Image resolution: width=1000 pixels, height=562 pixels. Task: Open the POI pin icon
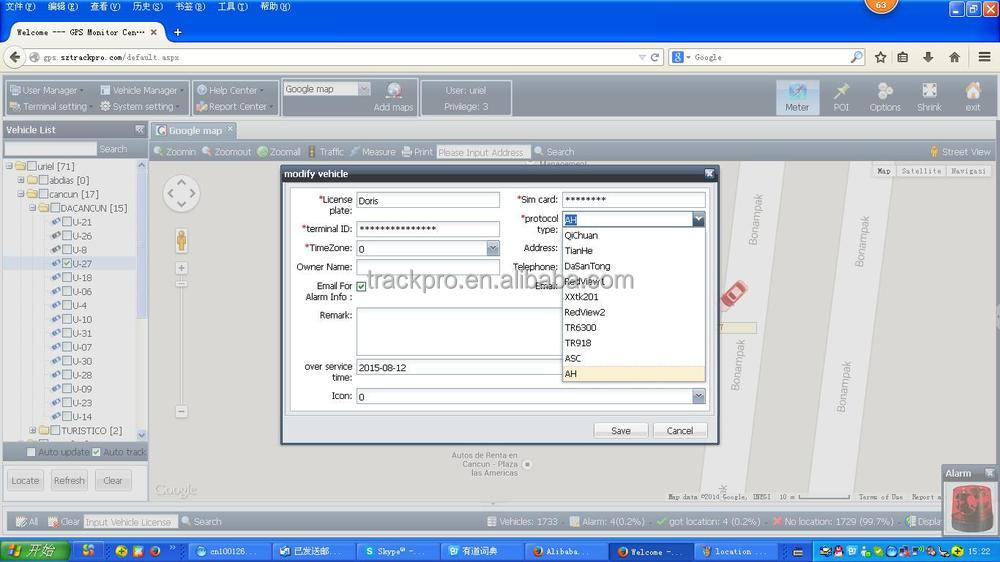(x=841, y=92)
